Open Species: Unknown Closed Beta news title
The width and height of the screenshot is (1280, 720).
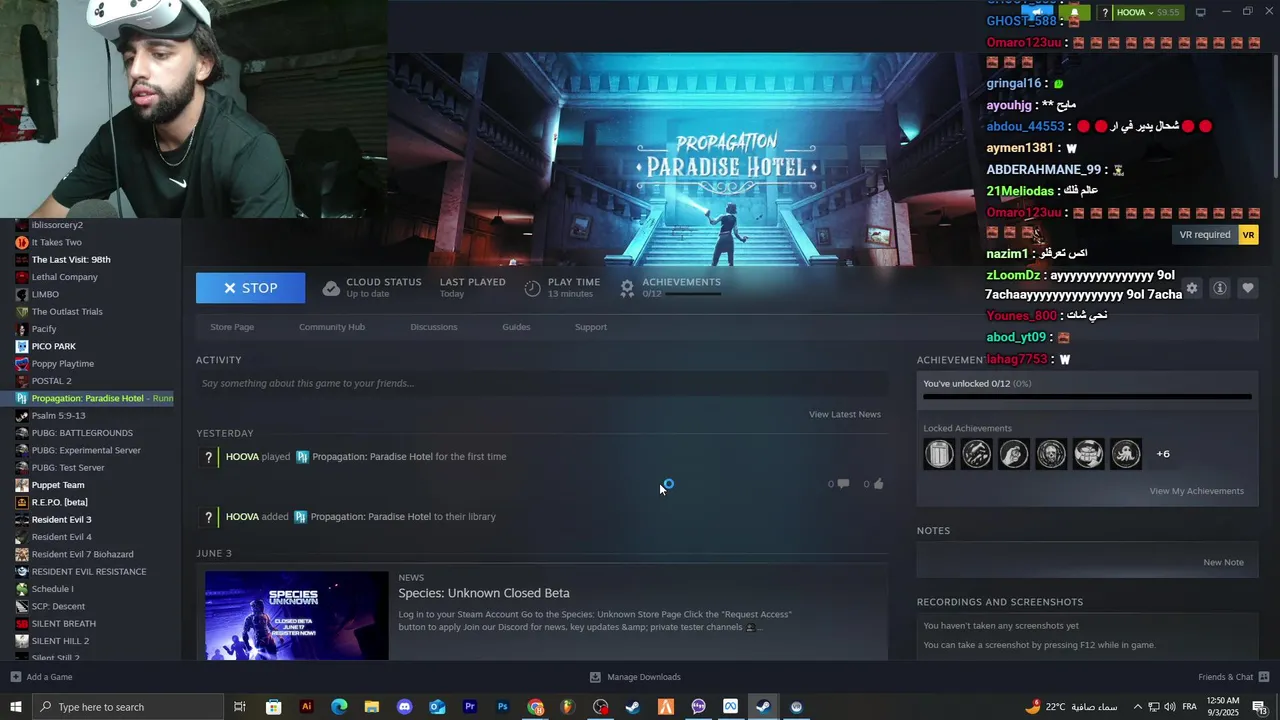(x=484, y=593)
